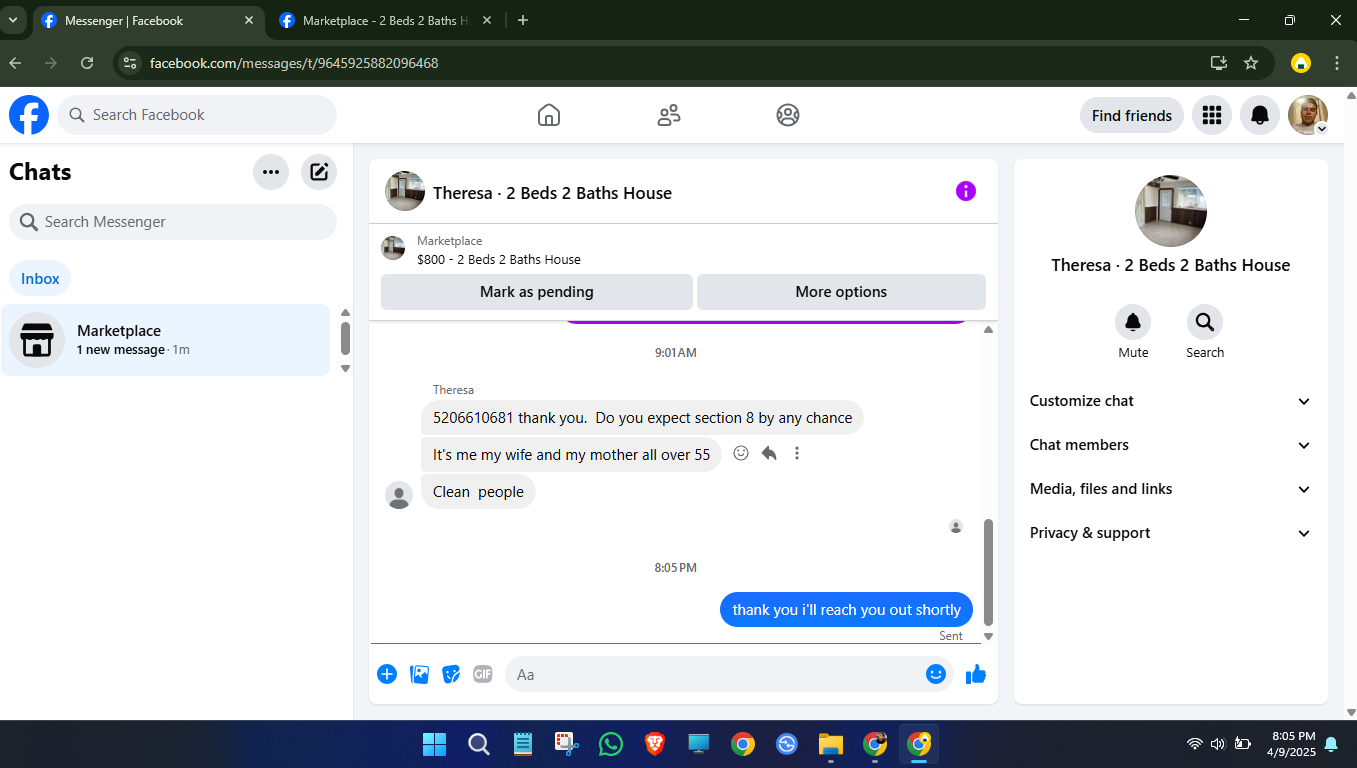Screen dimensions: 1357x768
Task: Click into the Search Messenger field
Action: pos(173,222)
